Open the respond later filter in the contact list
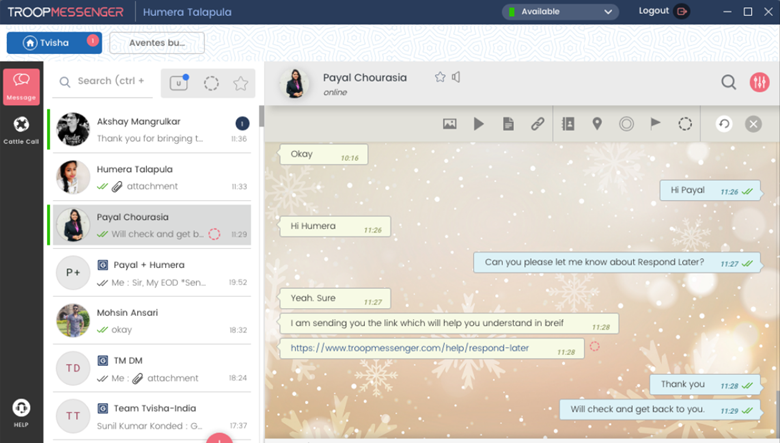This screenshot has width=780, height=443. pyautogui.click(x=211, y=83)
